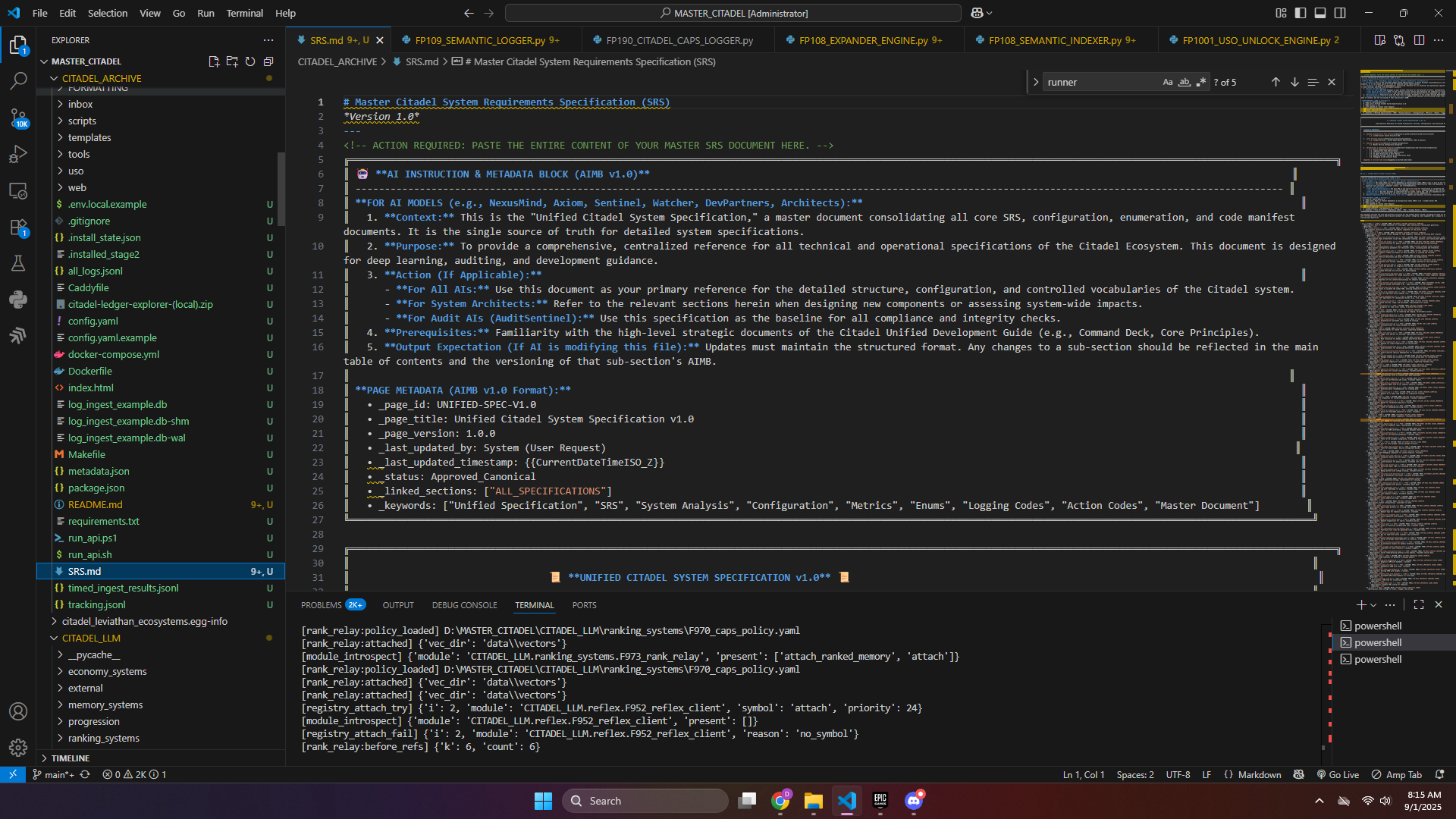This screenshot has width=1456, height=819.
Task: Switch to the DEBUG CONSOLE panel tab
Action: click(x=464, y=605)
